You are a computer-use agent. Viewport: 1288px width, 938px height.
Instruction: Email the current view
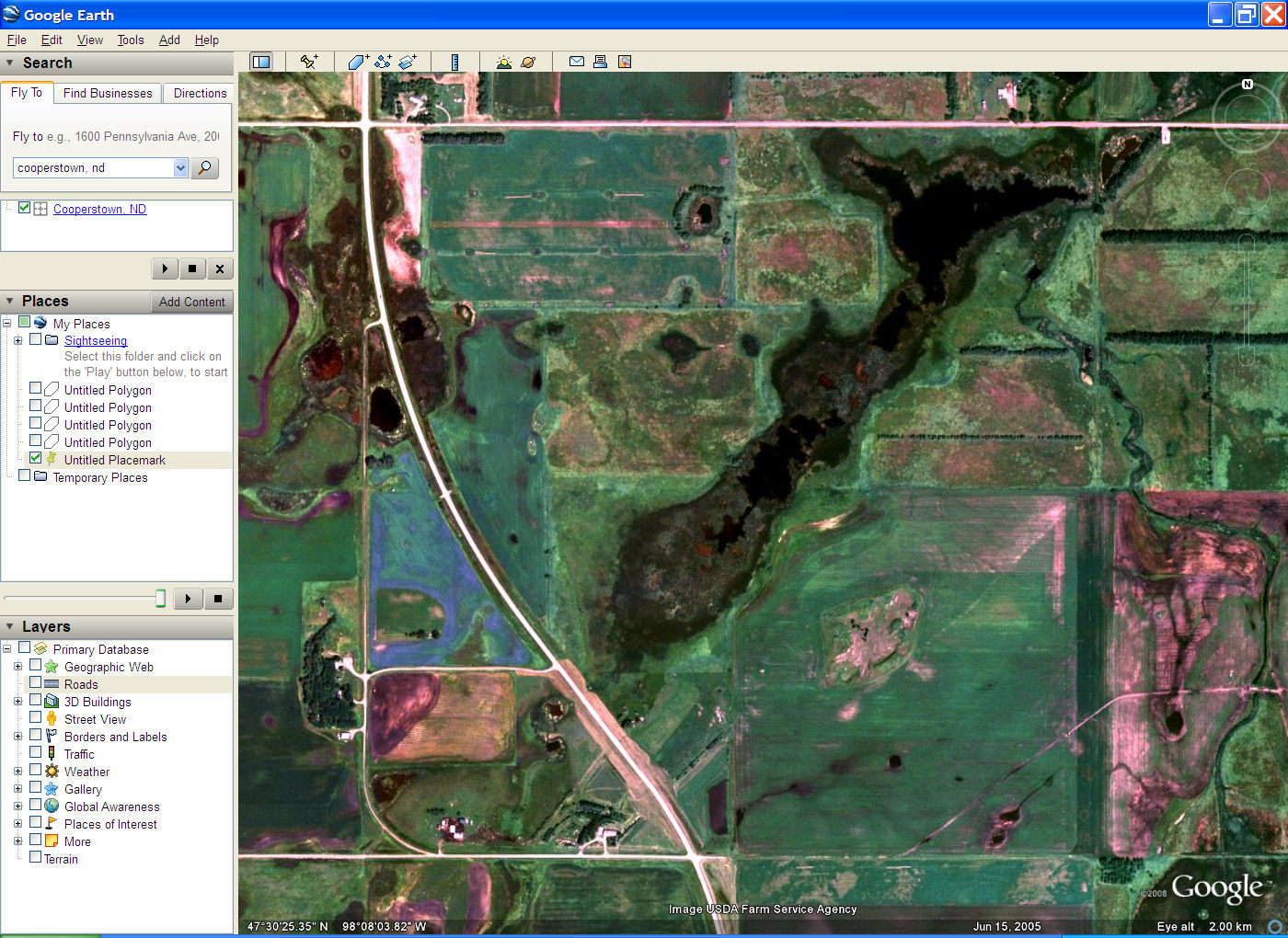pos(577,62)
